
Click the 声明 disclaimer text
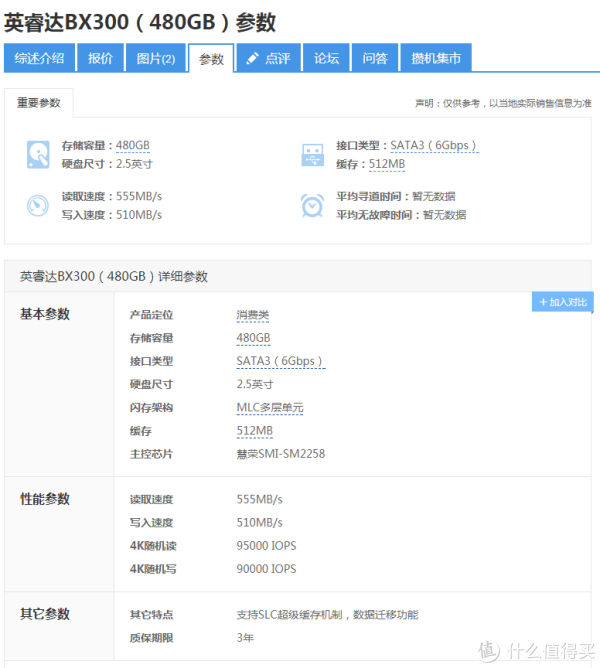(503, 103)
